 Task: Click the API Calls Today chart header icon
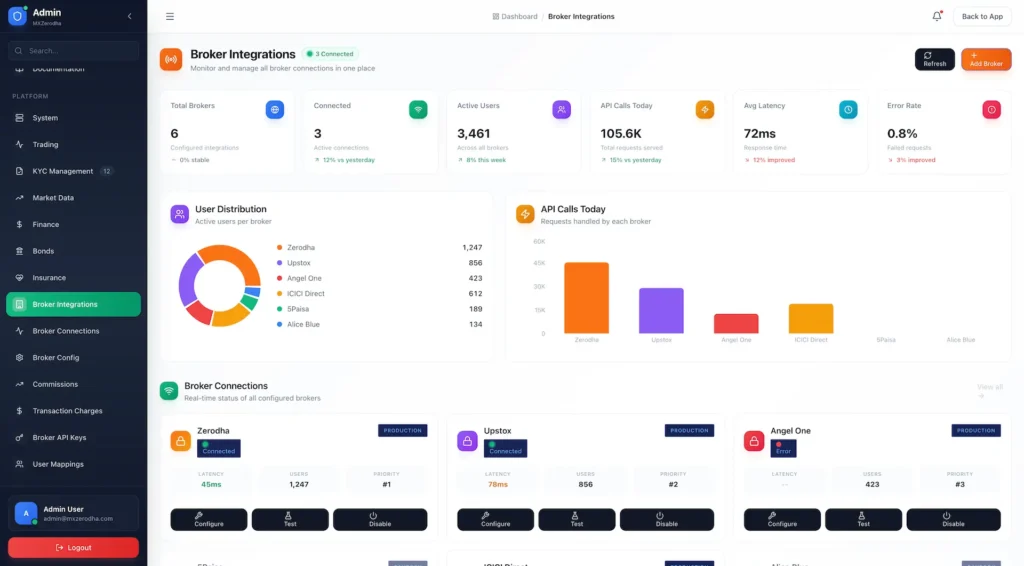(x=525, y=214)
